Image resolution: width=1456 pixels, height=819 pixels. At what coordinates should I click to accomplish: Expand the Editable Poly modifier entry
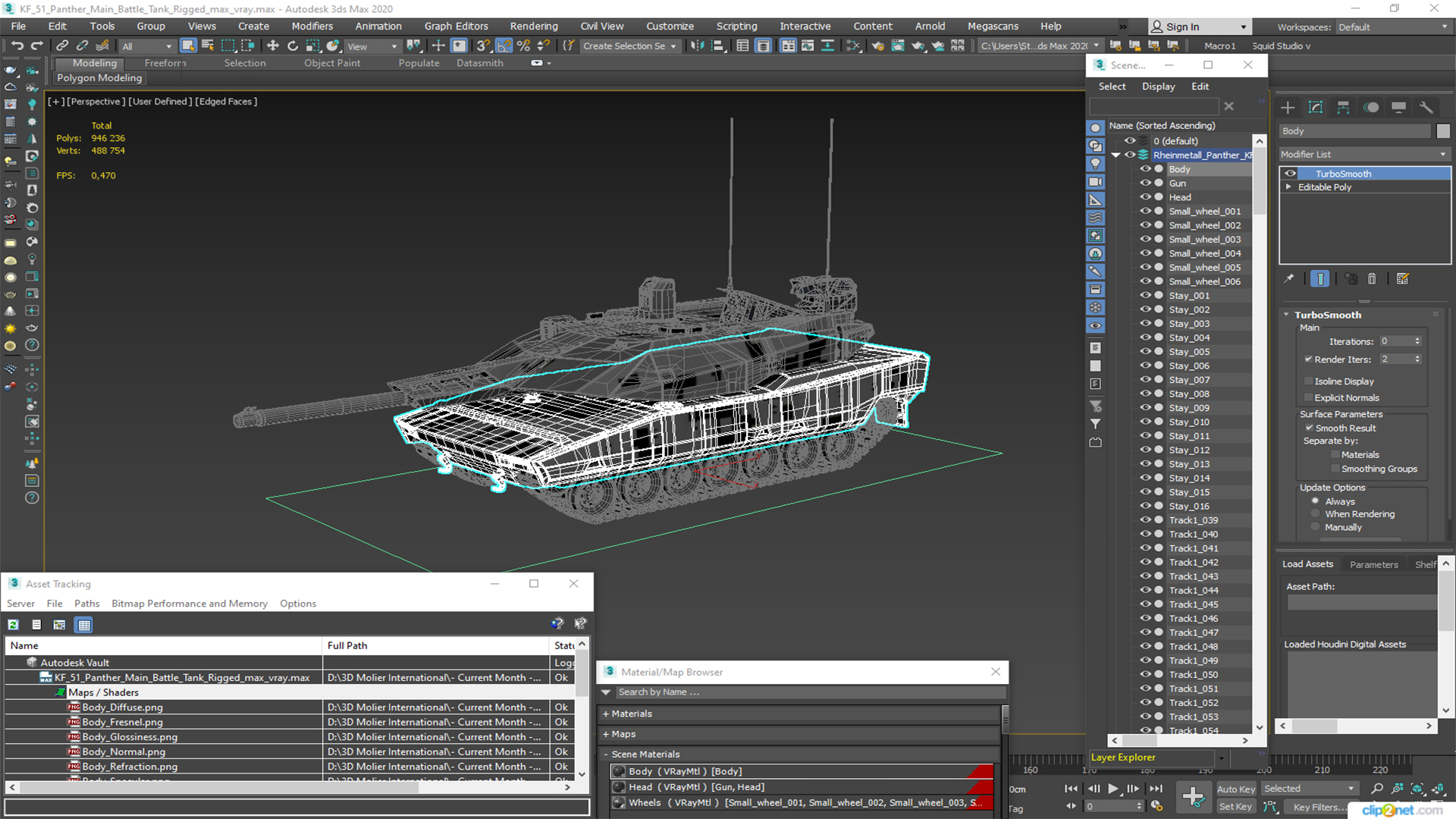point(1288,187)
